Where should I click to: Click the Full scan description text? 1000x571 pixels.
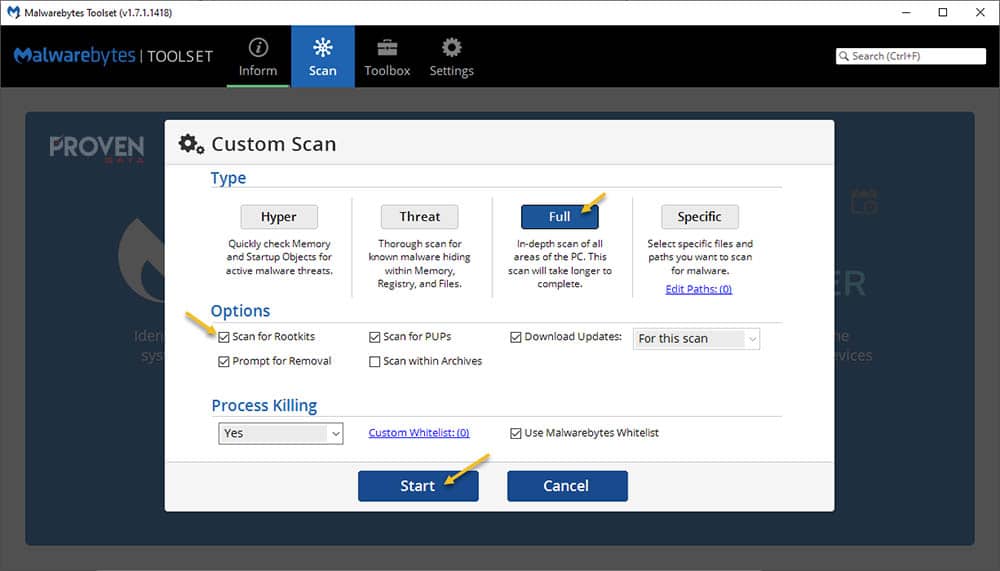[559, 263]
